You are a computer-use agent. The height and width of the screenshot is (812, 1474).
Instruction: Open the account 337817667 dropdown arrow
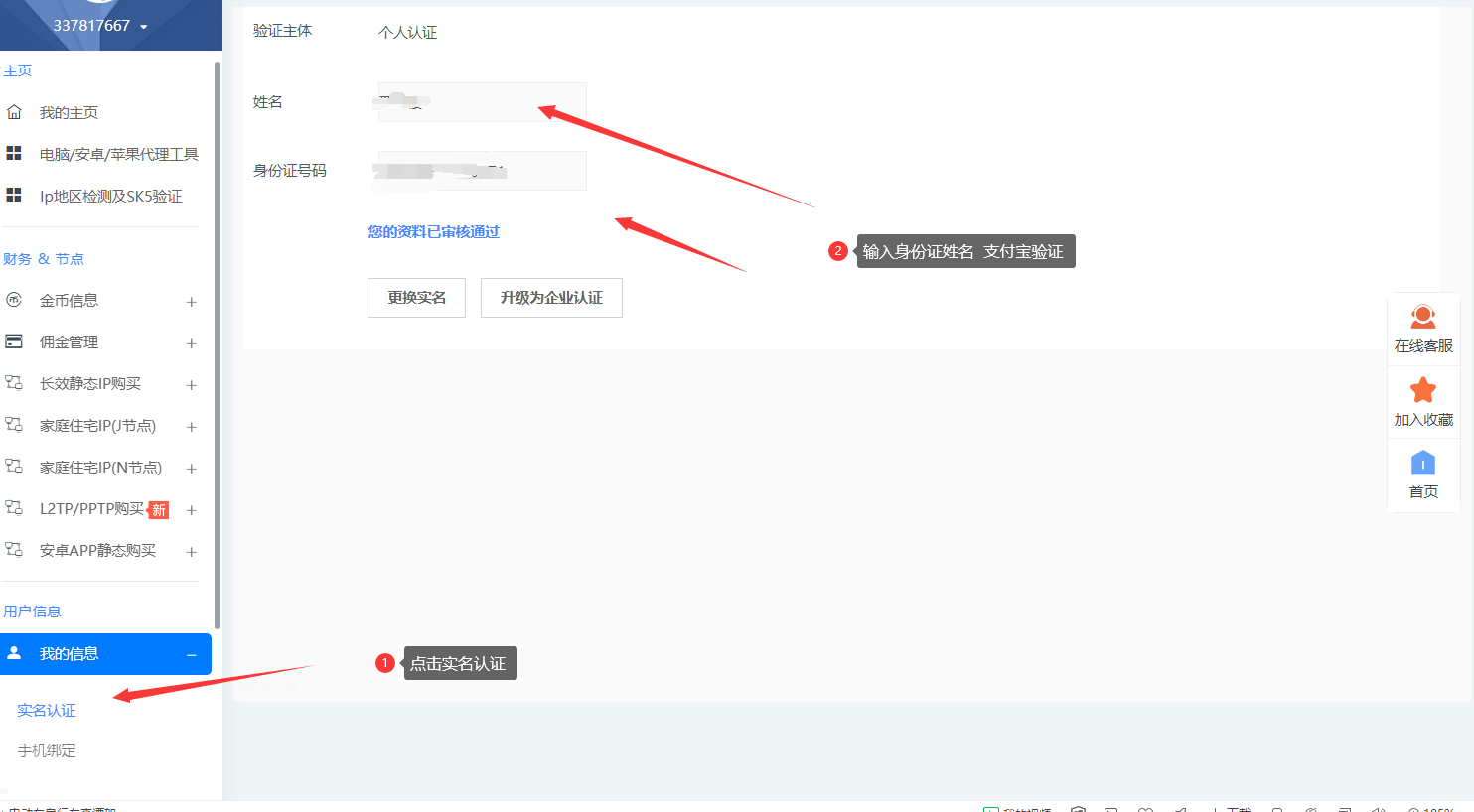pos(144,27)
